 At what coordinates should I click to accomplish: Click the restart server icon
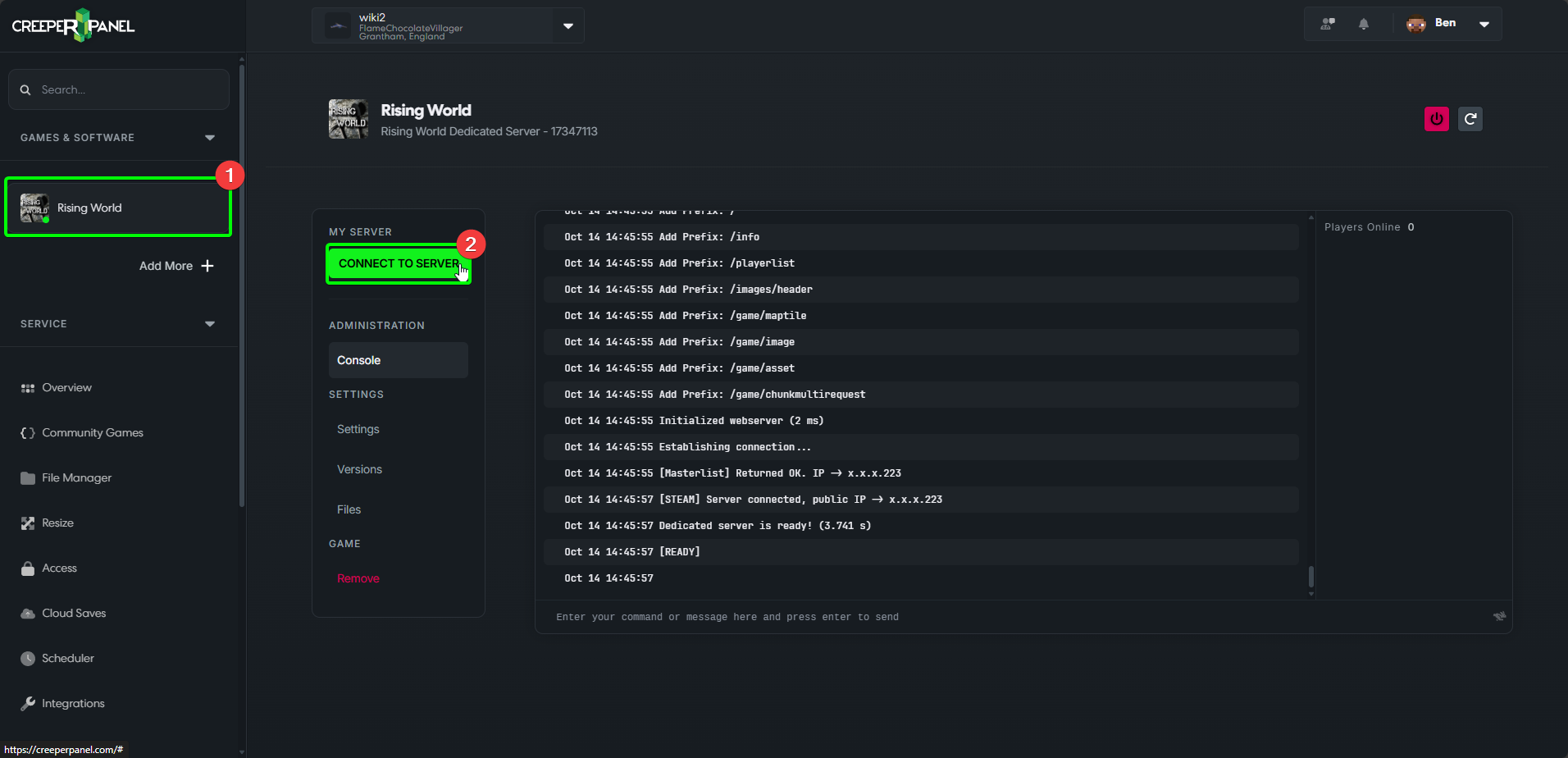click(1470, 119)
